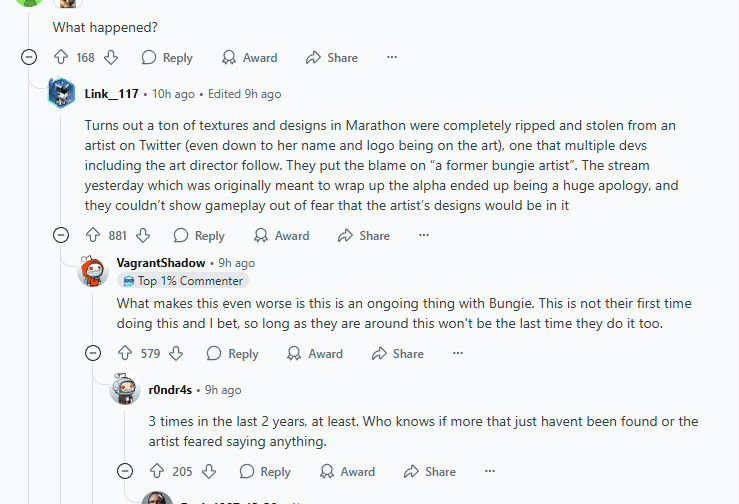Upvote the "What happened?" comment

(60, 58)
